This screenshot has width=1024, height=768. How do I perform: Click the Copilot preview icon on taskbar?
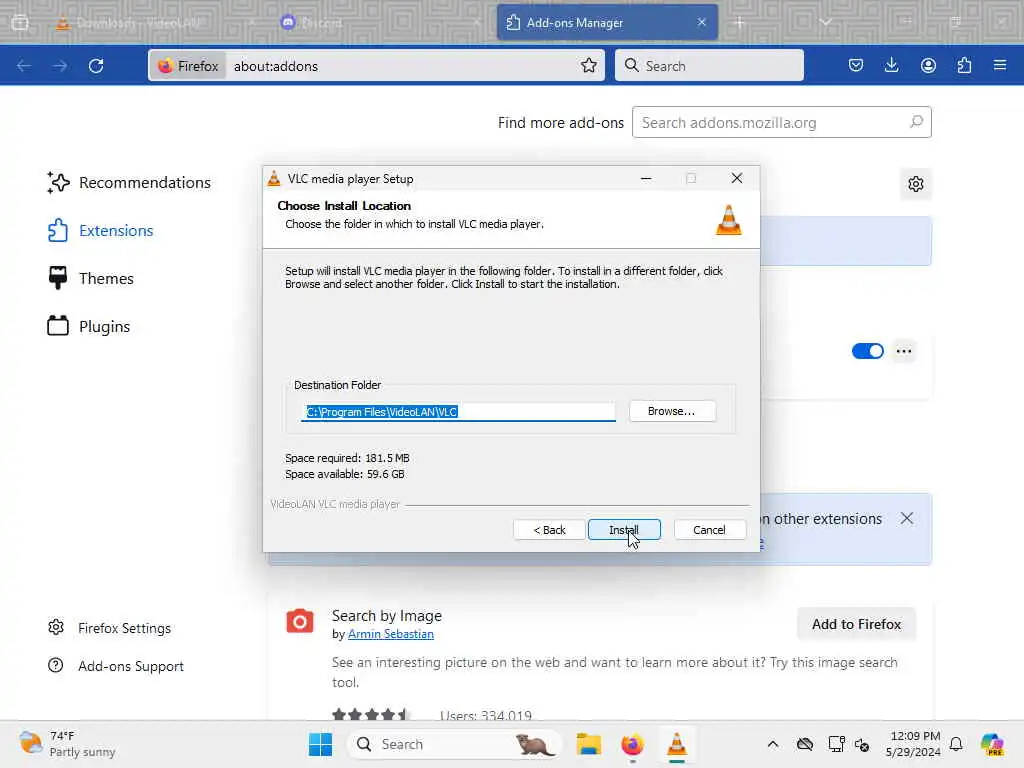pos(993,744)
